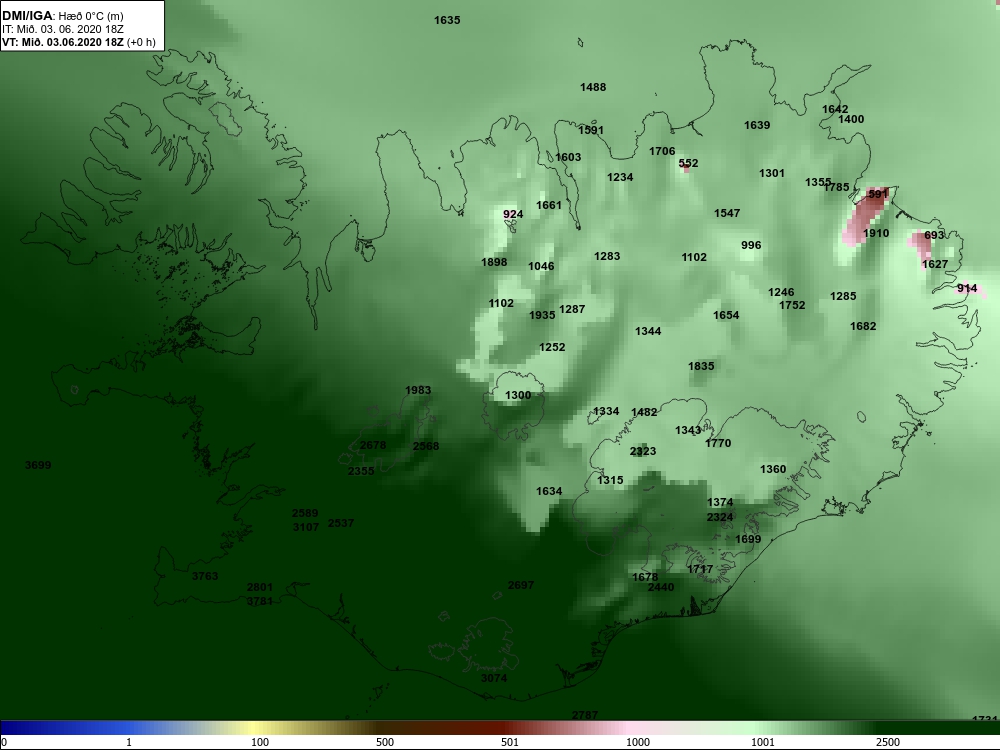Click the value 1654 on the map
Image resolution: width=1000 pixels, height=750 pixels.
(726, 315)
